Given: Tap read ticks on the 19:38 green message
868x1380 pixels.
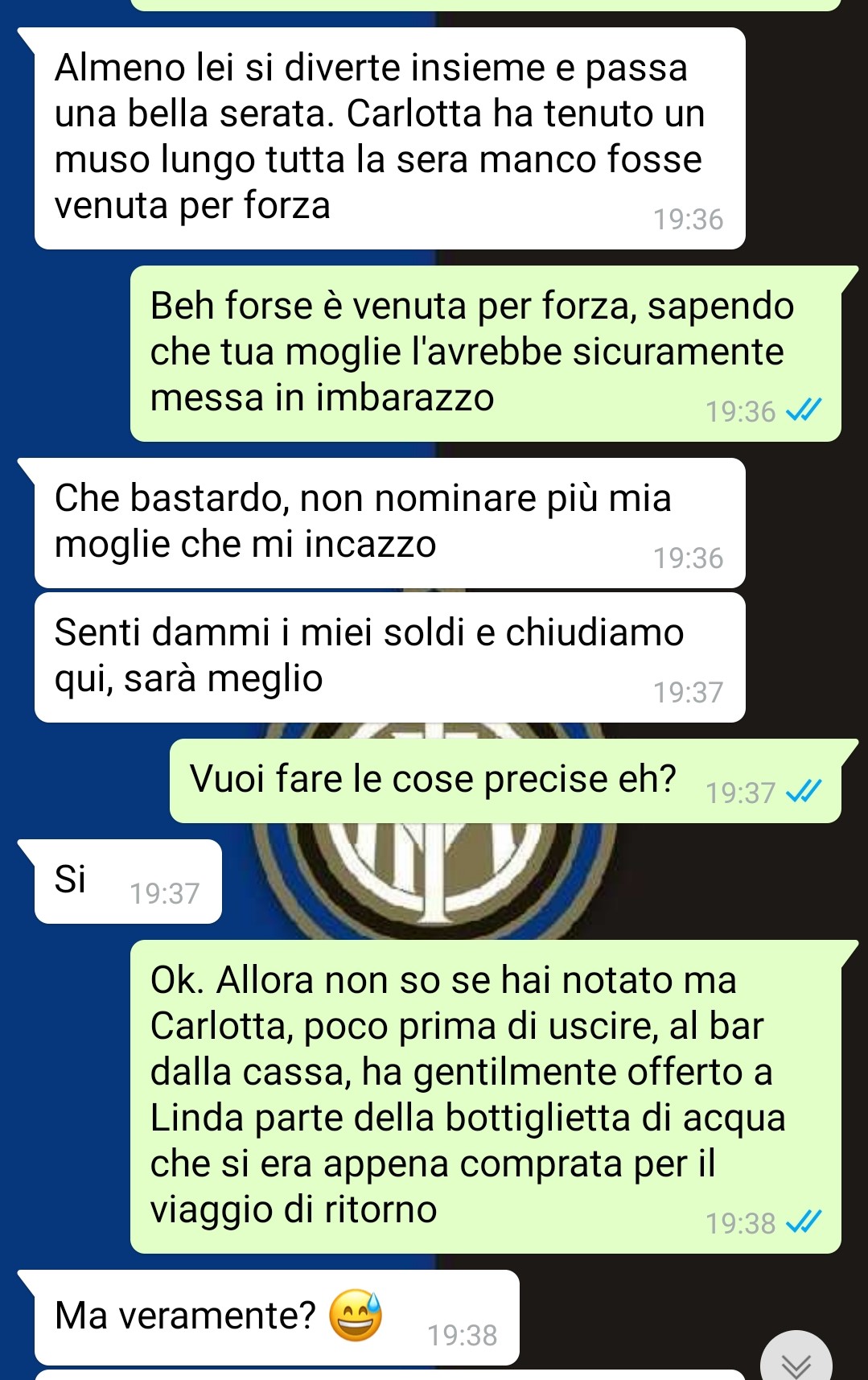Looking at the screenshot, I should (x=804, y=1223).
